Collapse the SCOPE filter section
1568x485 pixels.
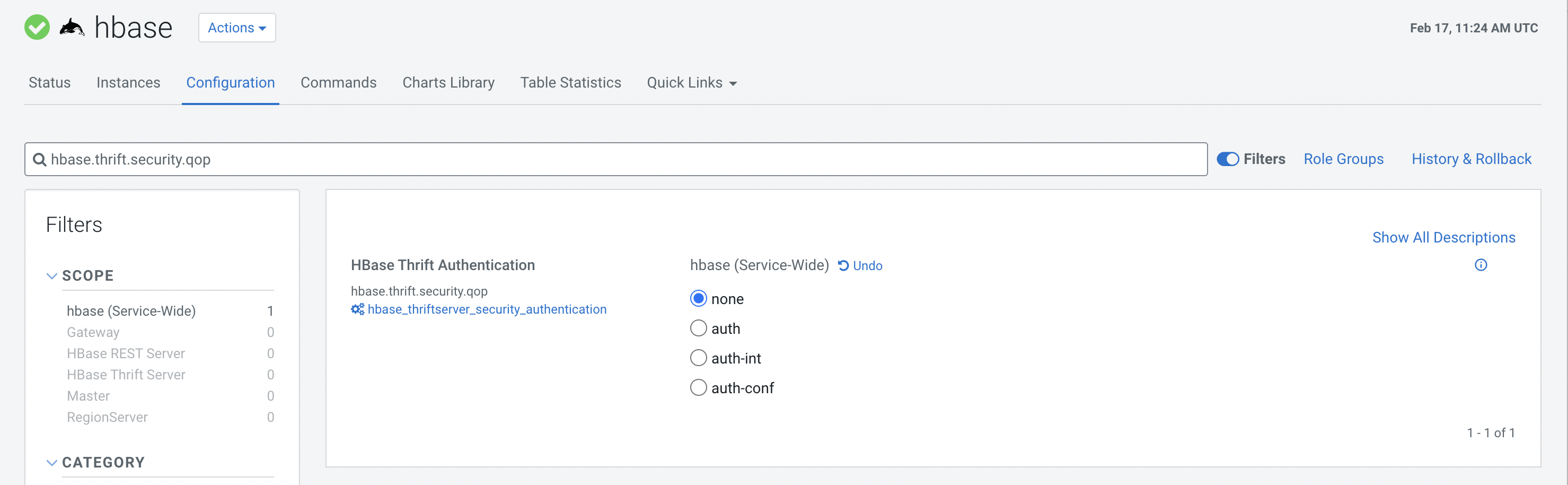pyautogui.click(x=52, y=276)
